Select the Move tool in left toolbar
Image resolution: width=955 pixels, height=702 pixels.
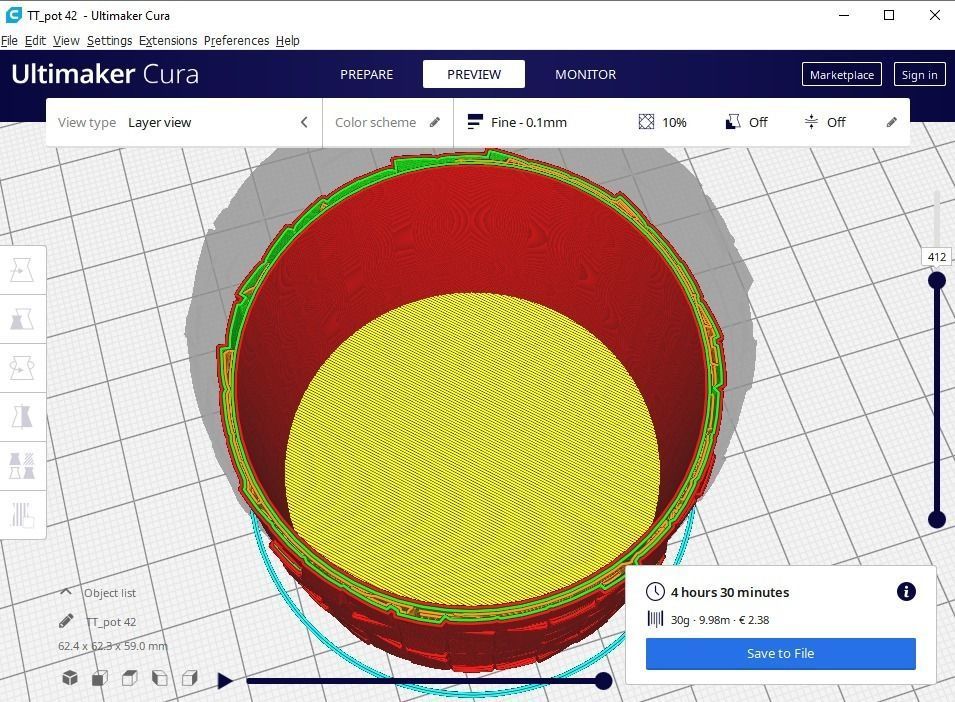pos(23,270)
